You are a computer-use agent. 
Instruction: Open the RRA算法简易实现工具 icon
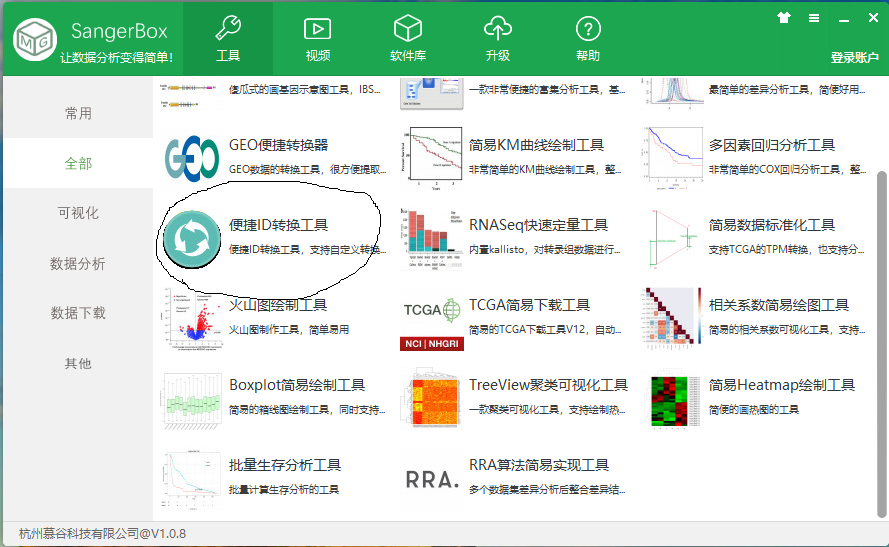point(430,478)
